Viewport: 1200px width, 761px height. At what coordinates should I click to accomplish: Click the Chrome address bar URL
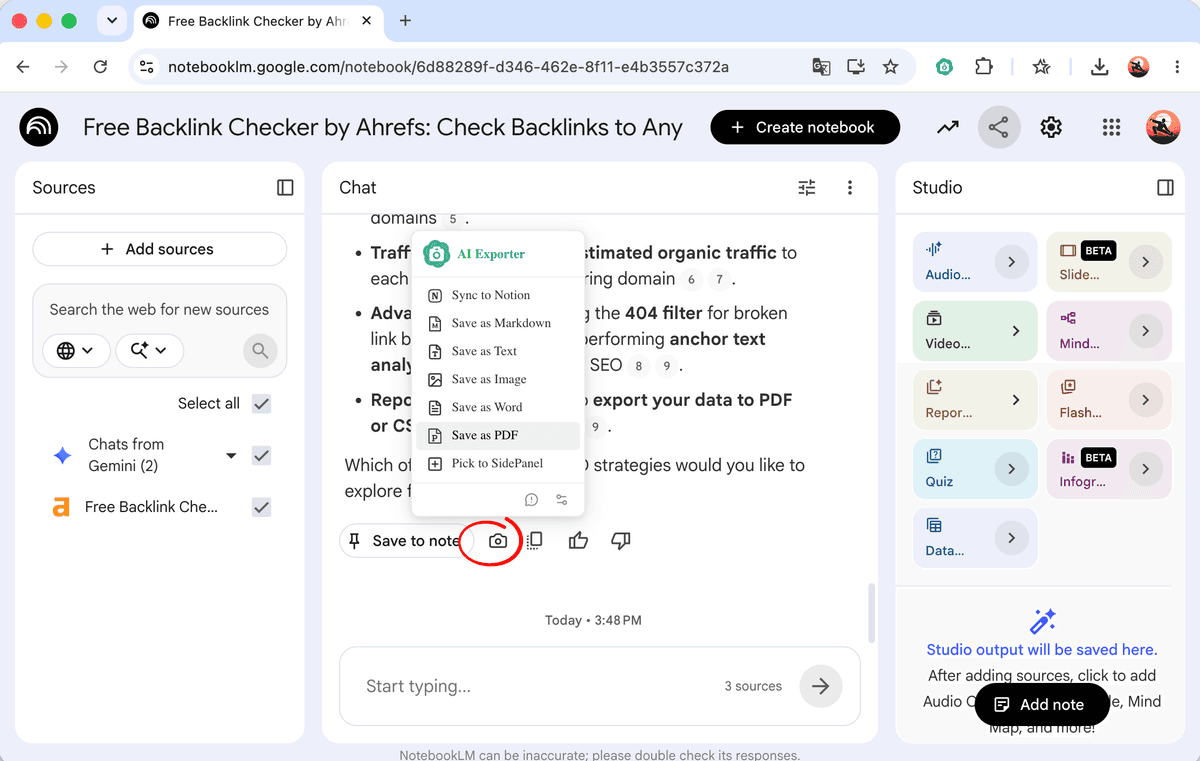448,67
